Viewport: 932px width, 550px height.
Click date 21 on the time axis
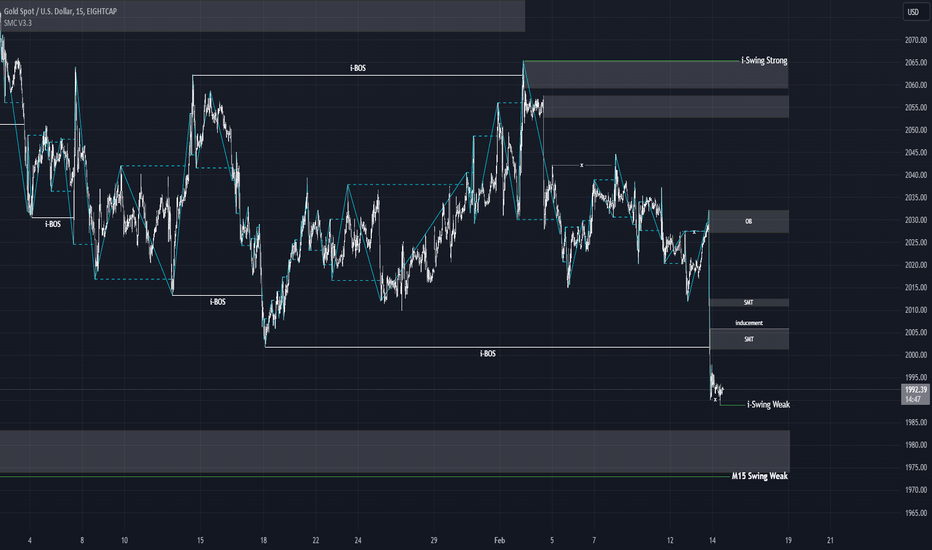(x=830, y=540)
